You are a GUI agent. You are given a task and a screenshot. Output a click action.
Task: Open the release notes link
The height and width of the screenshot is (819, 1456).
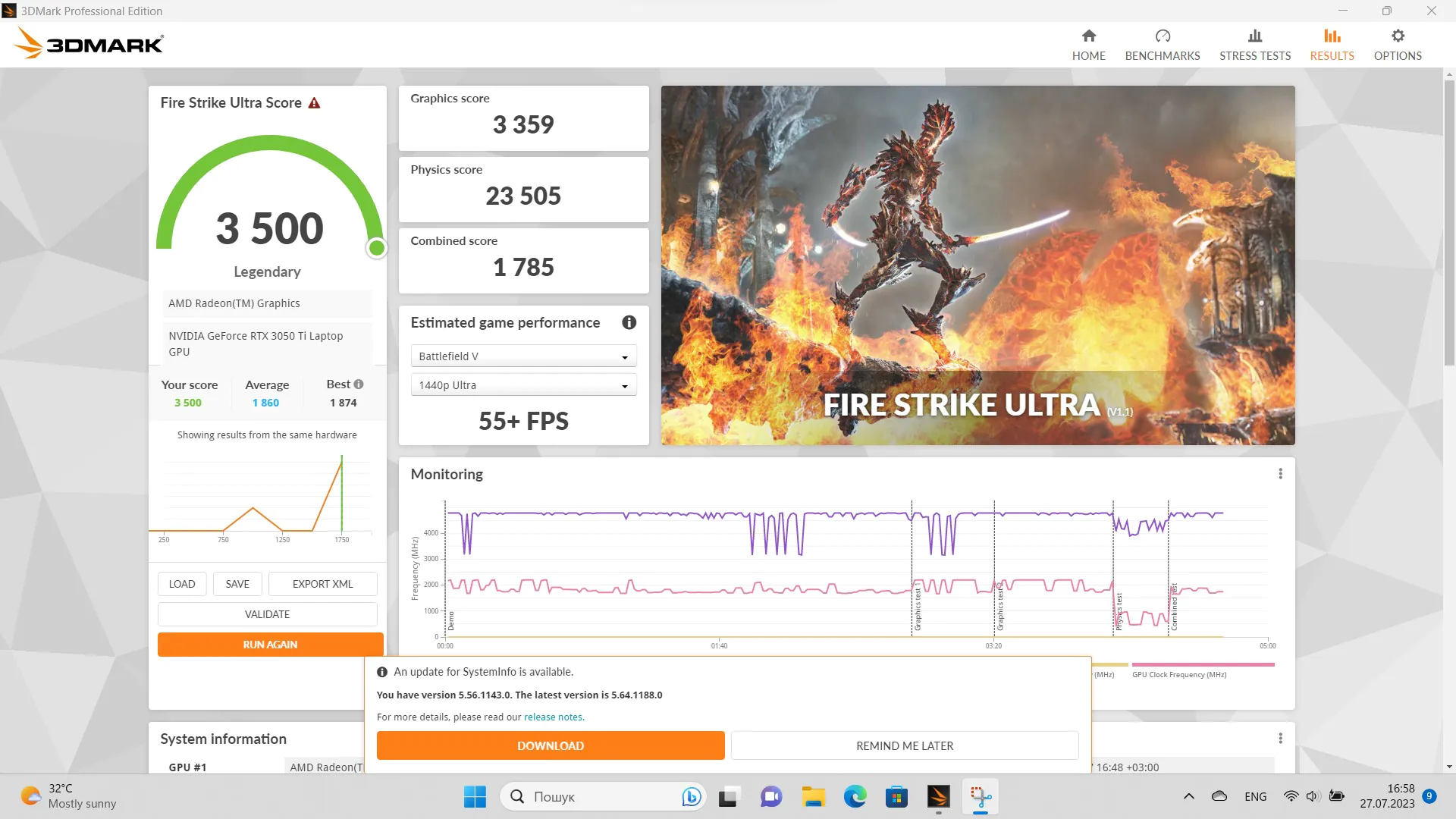tap(554, 717)
